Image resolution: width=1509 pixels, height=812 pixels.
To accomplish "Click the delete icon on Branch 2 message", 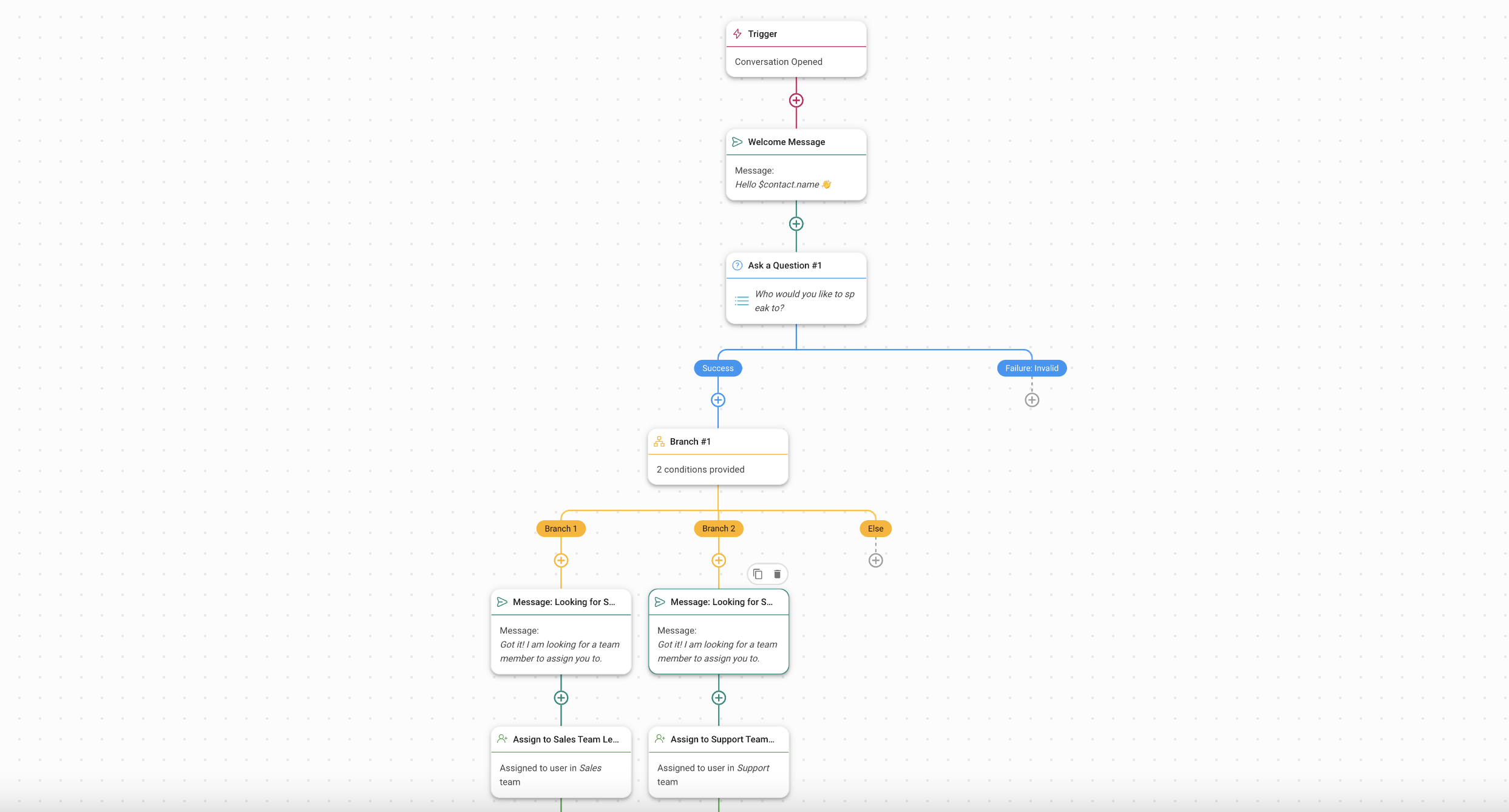I will tap(778, 574).
